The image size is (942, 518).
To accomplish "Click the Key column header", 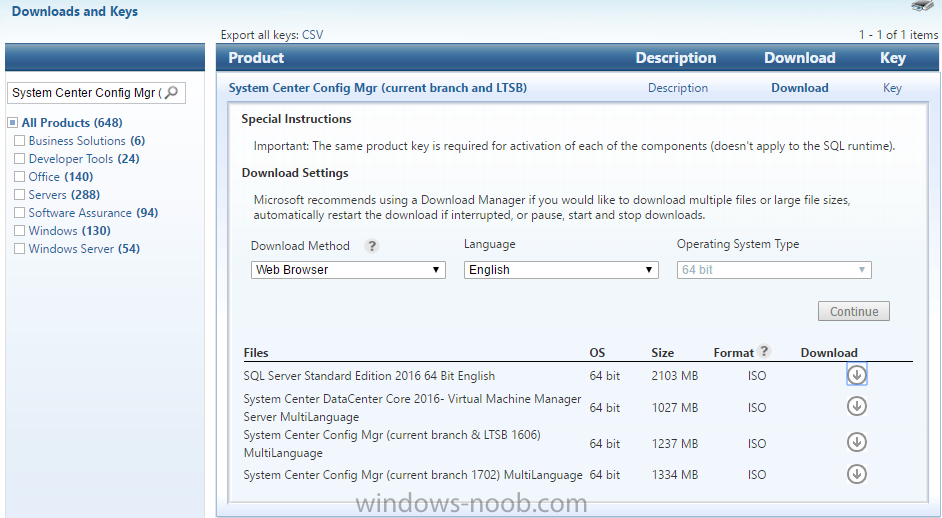I will pos(893,58).
